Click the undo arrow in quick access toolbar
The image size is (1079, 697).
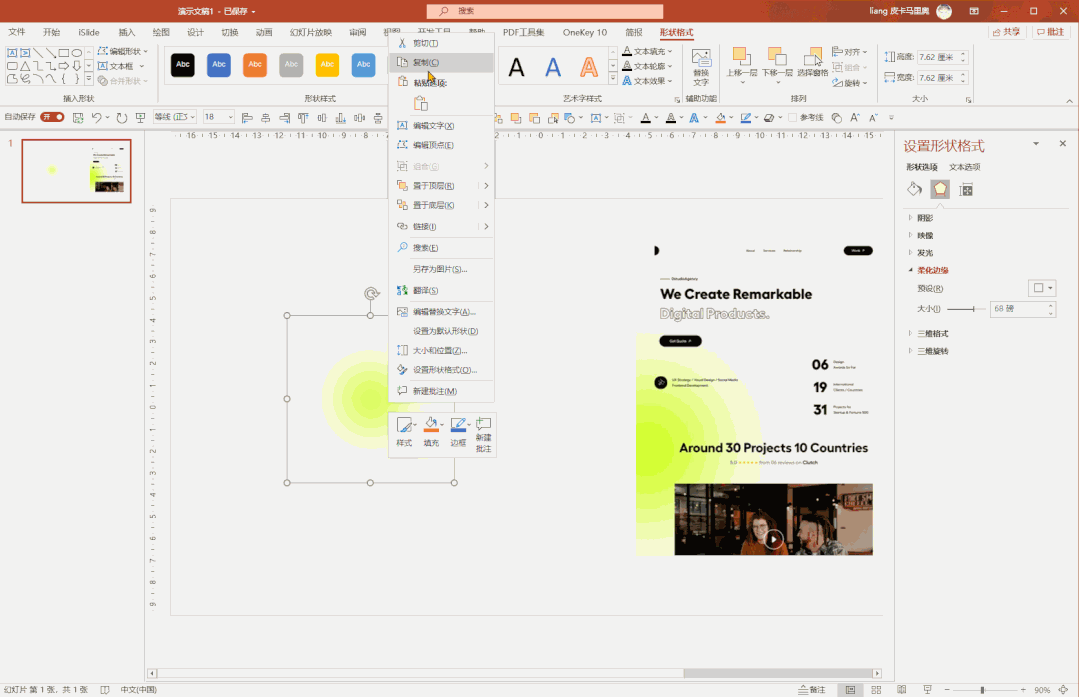96,118
